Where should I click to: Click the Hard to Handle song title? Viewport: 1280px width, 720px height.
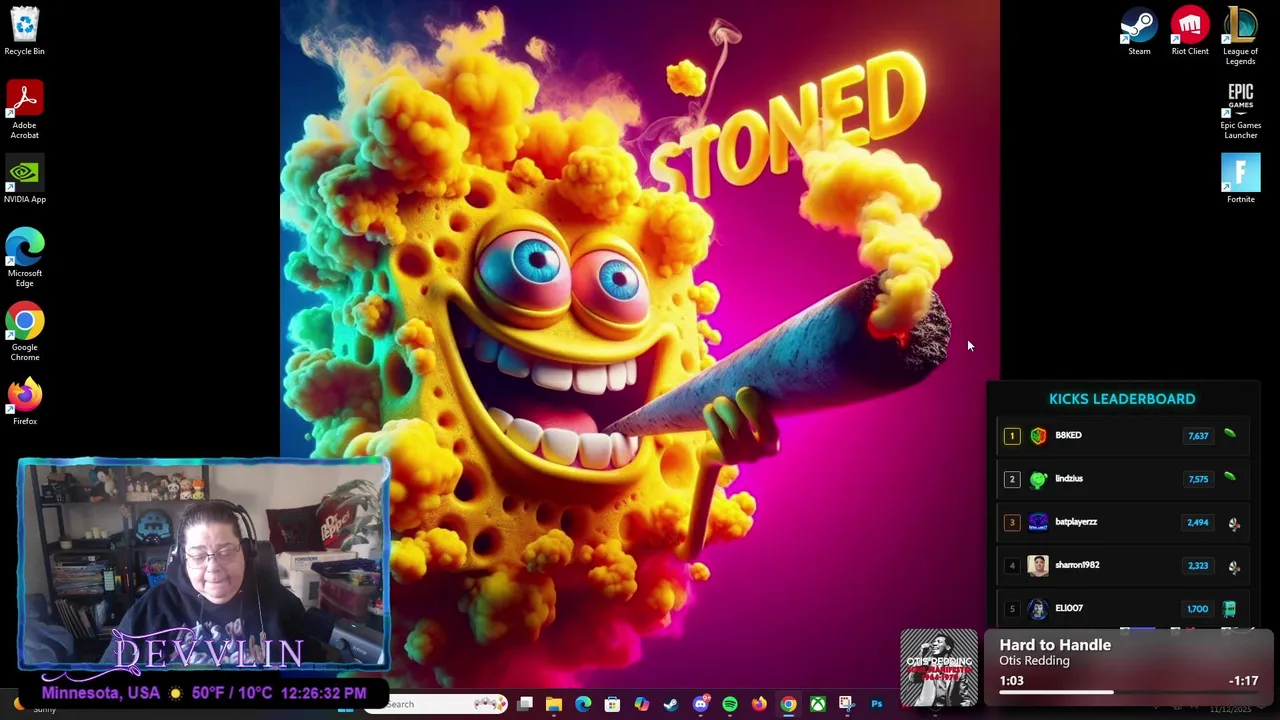tap(1055, 645)
